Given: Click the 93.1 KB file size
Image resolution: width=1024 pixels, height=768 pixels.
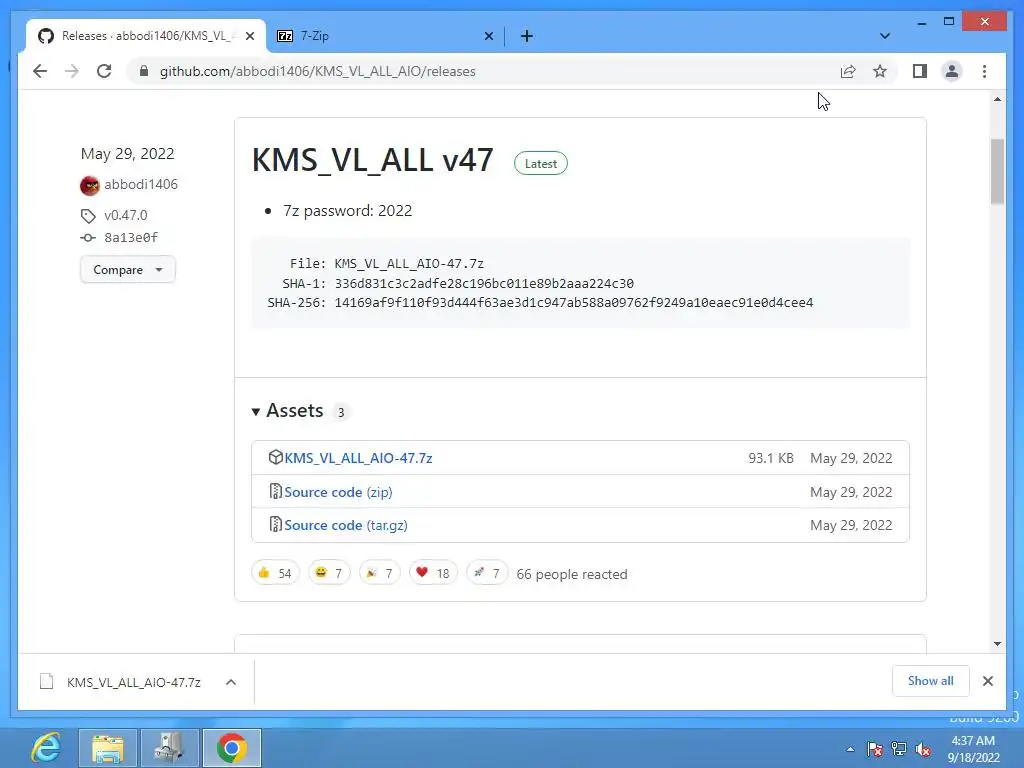Looking at the screenshot, I should pos(771,458).
